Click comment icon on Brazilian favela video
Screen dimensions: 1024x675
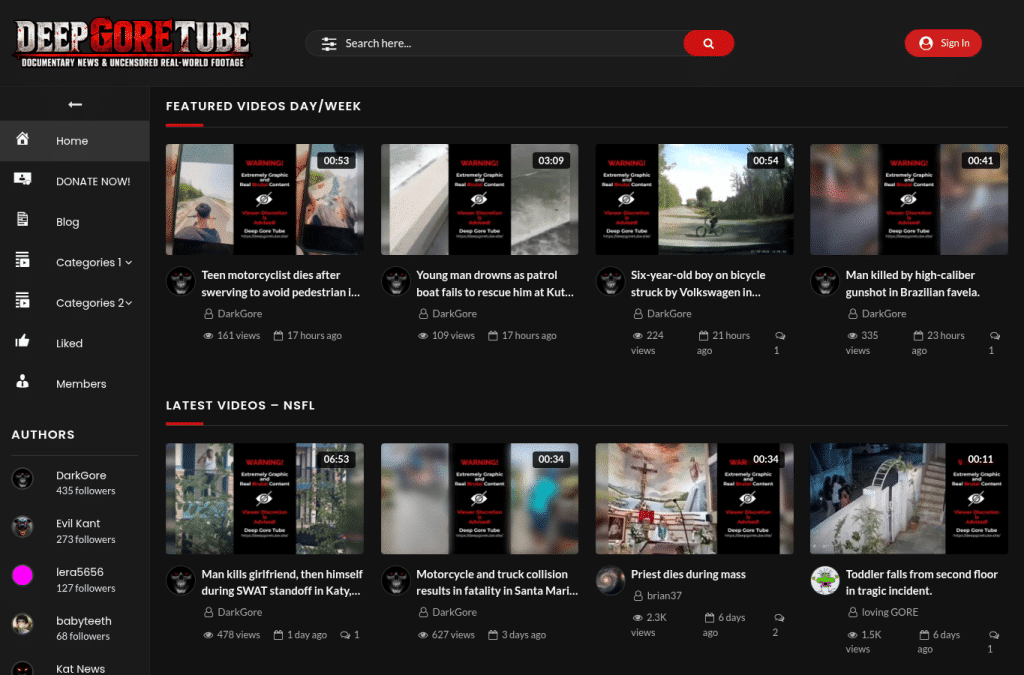995,336
